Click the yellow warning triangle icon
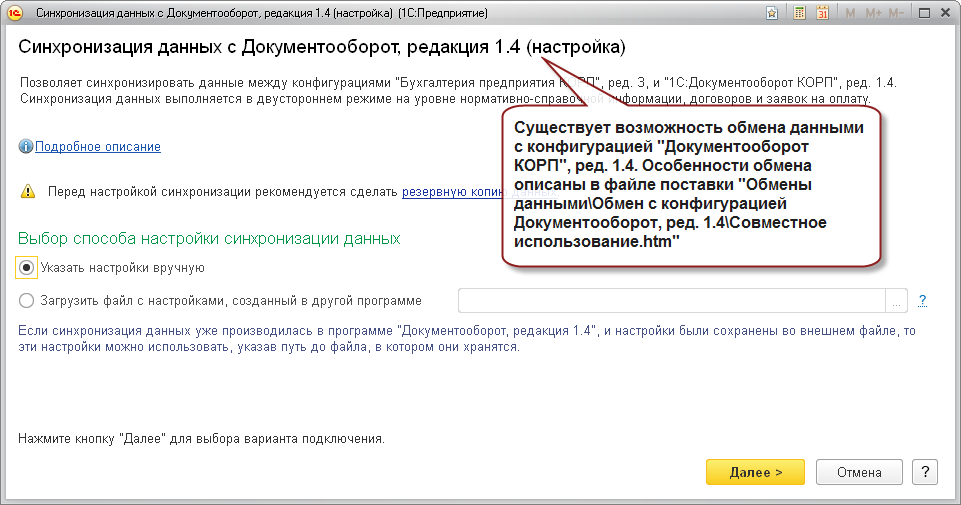 point(28,191)
